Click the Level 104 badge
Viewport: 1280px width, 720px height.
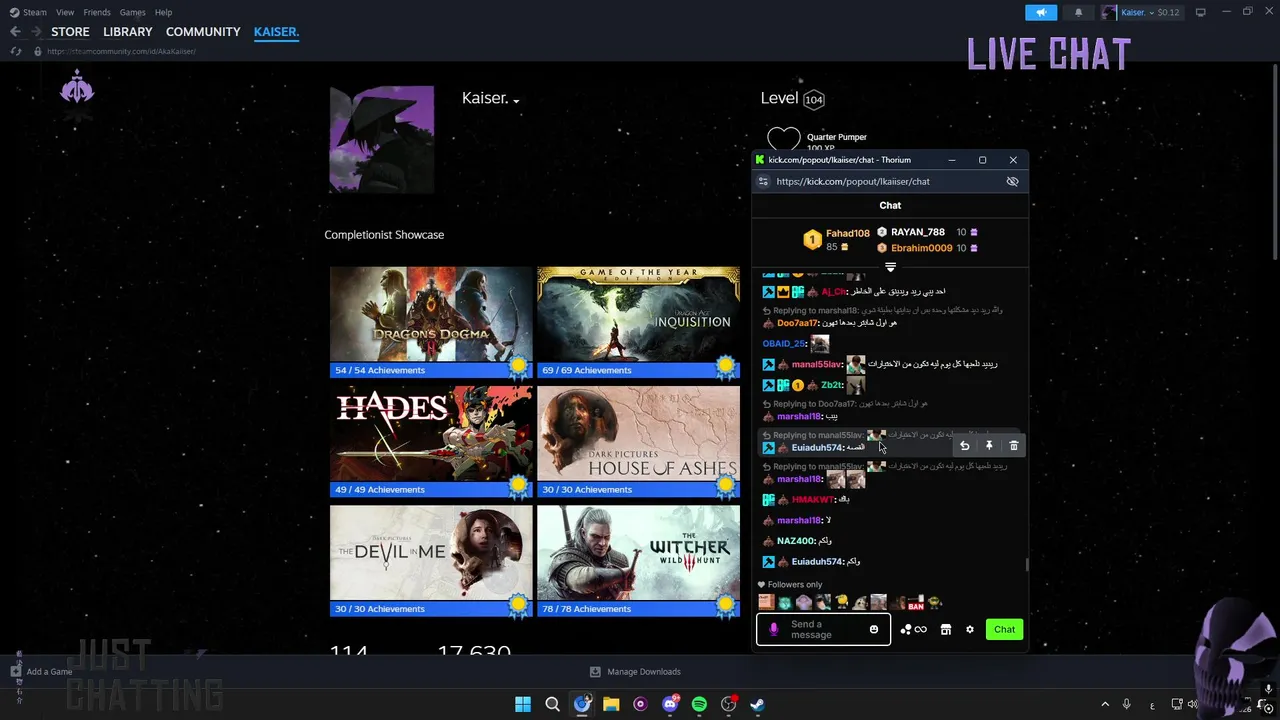click(x=814, y=99)
